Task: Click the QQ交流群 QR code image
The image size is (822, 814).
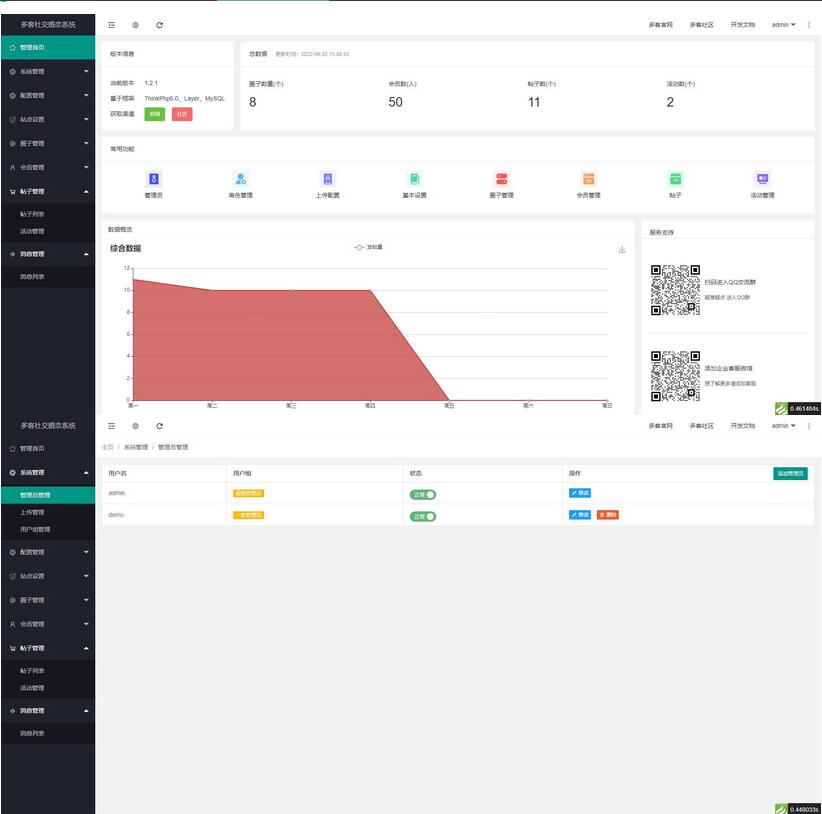Action: pyautogui.click(x=675, y=290)
